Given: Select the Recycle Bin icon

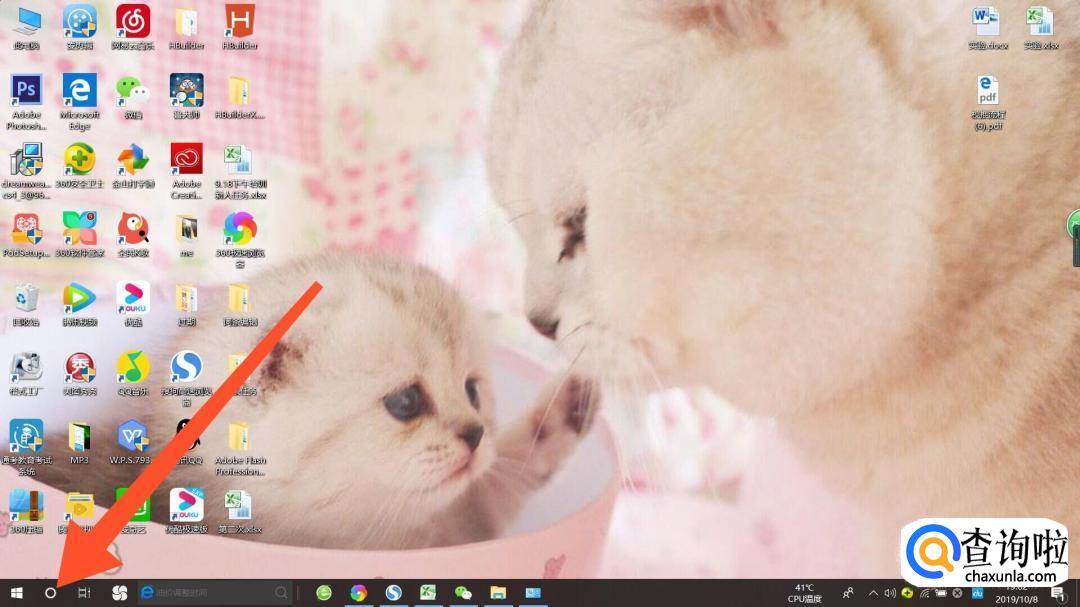Looking at the screenshot, I should click(x=26, y=304).
